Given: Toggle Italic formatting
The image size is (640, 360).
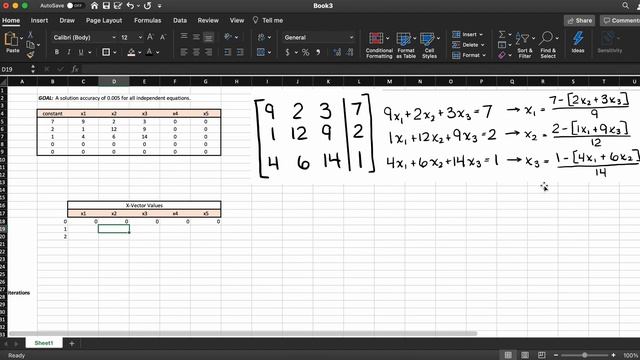Looking at the screenshot, I should pos(69,52).
